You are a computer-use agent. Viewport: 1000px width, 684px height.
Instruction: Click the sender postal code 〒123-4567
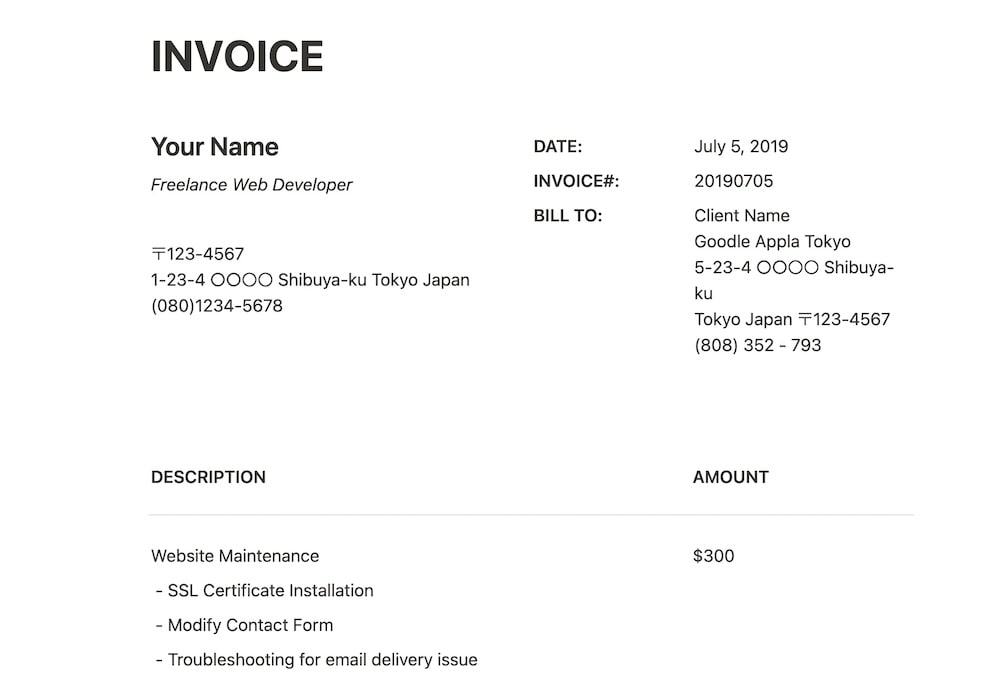[x=198, y=254]
